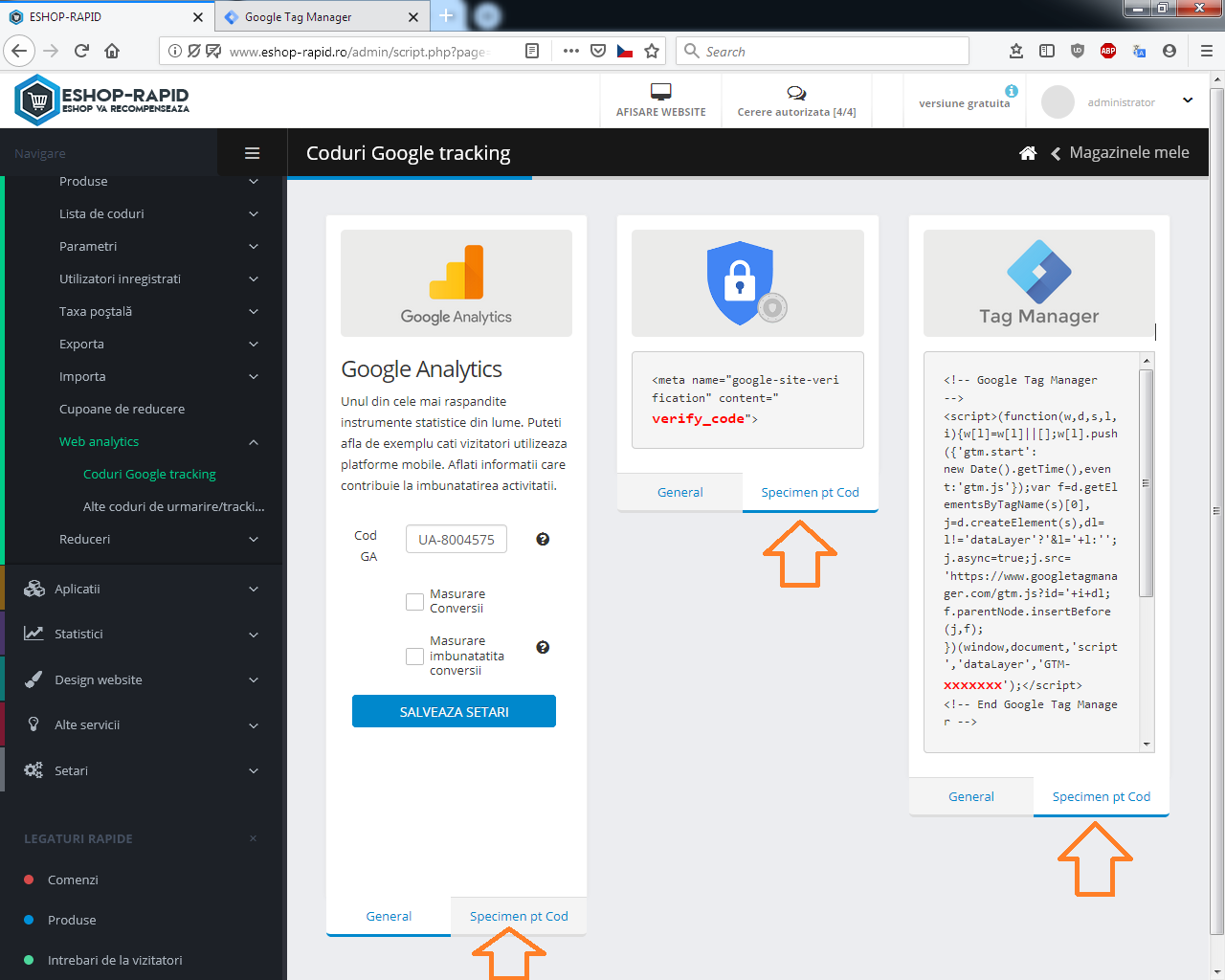The height and width of the screenshot is (980, 1225).
Task: Click the info icon near versiune gratuita
Action: tap(1012, 91)
